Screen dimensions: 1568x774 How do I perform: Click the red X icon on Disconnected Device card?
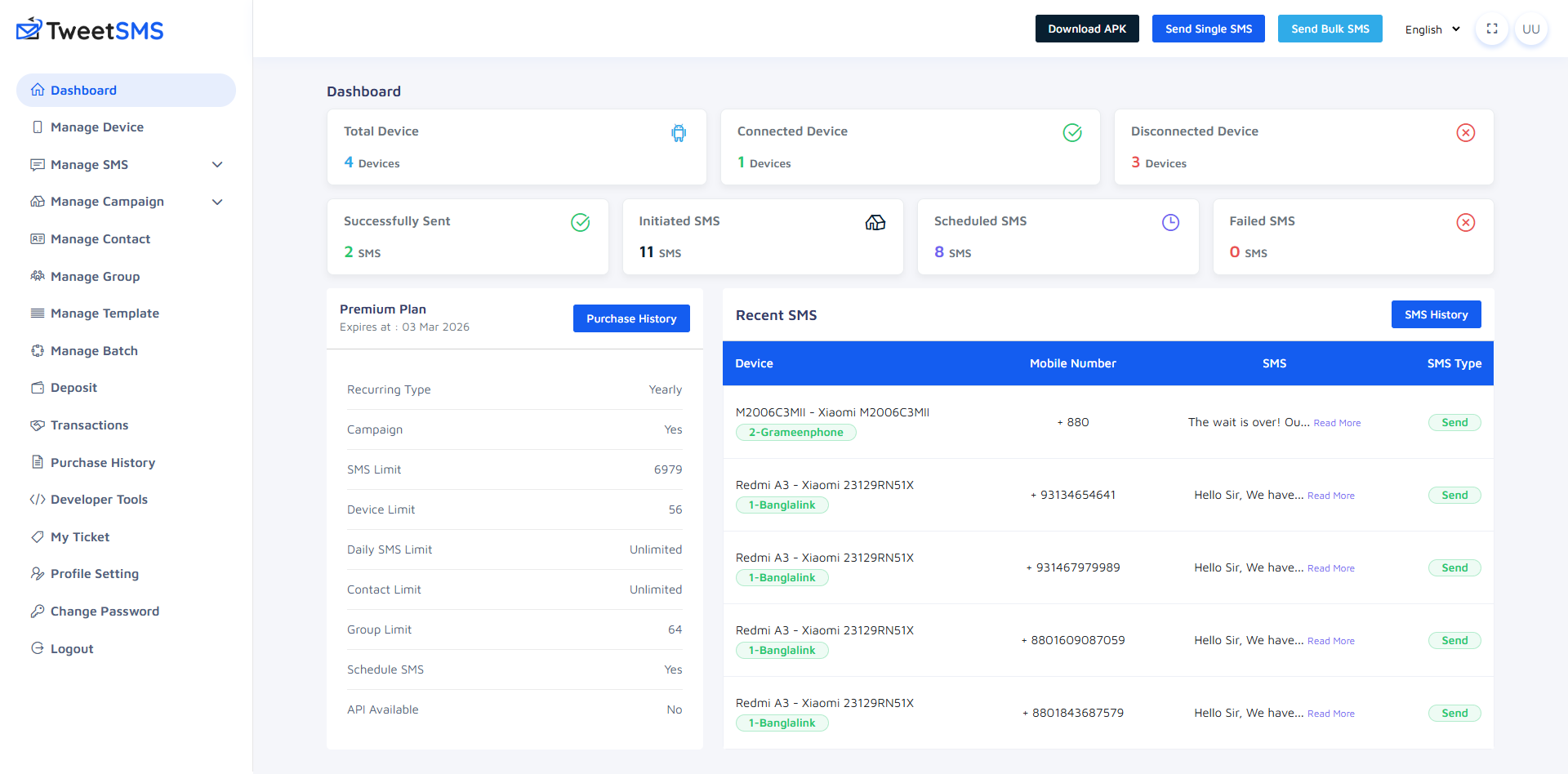[1466, 132]
